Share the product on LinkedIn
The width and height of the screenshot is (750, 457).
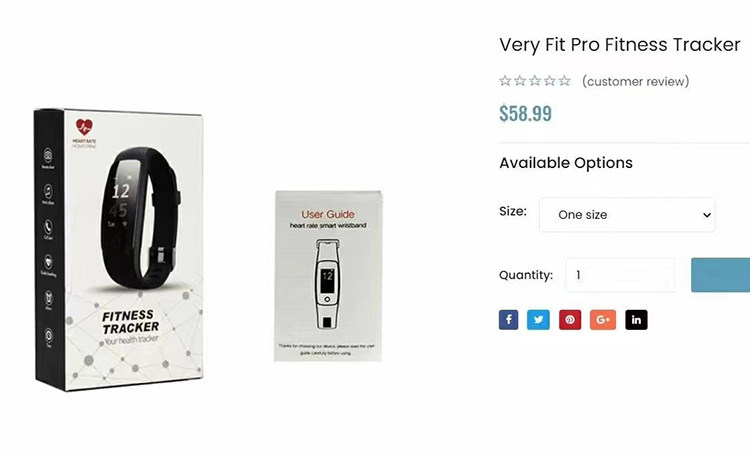(636, 320)
